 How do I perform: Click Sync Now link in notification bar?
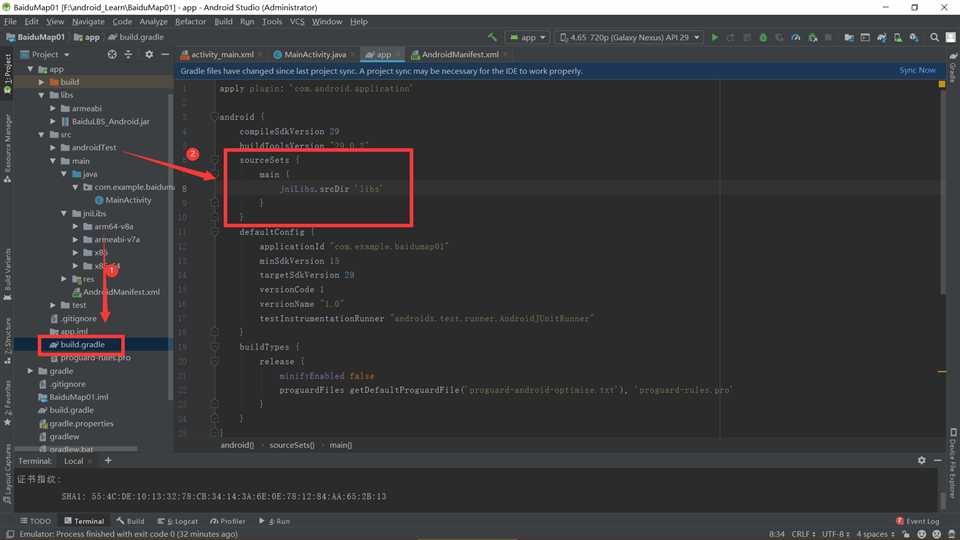pyautogui.click(x=917, y=70)
